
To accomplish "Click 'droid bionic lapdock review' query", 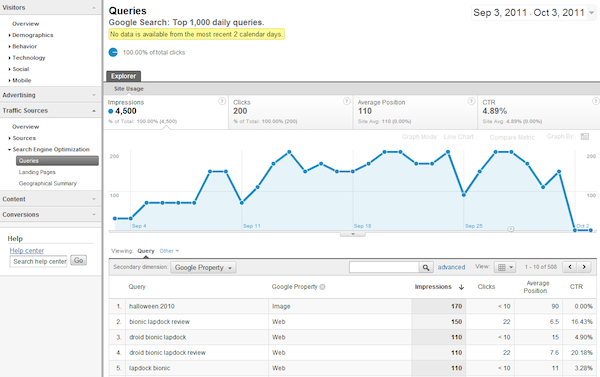I will point(167,353).
